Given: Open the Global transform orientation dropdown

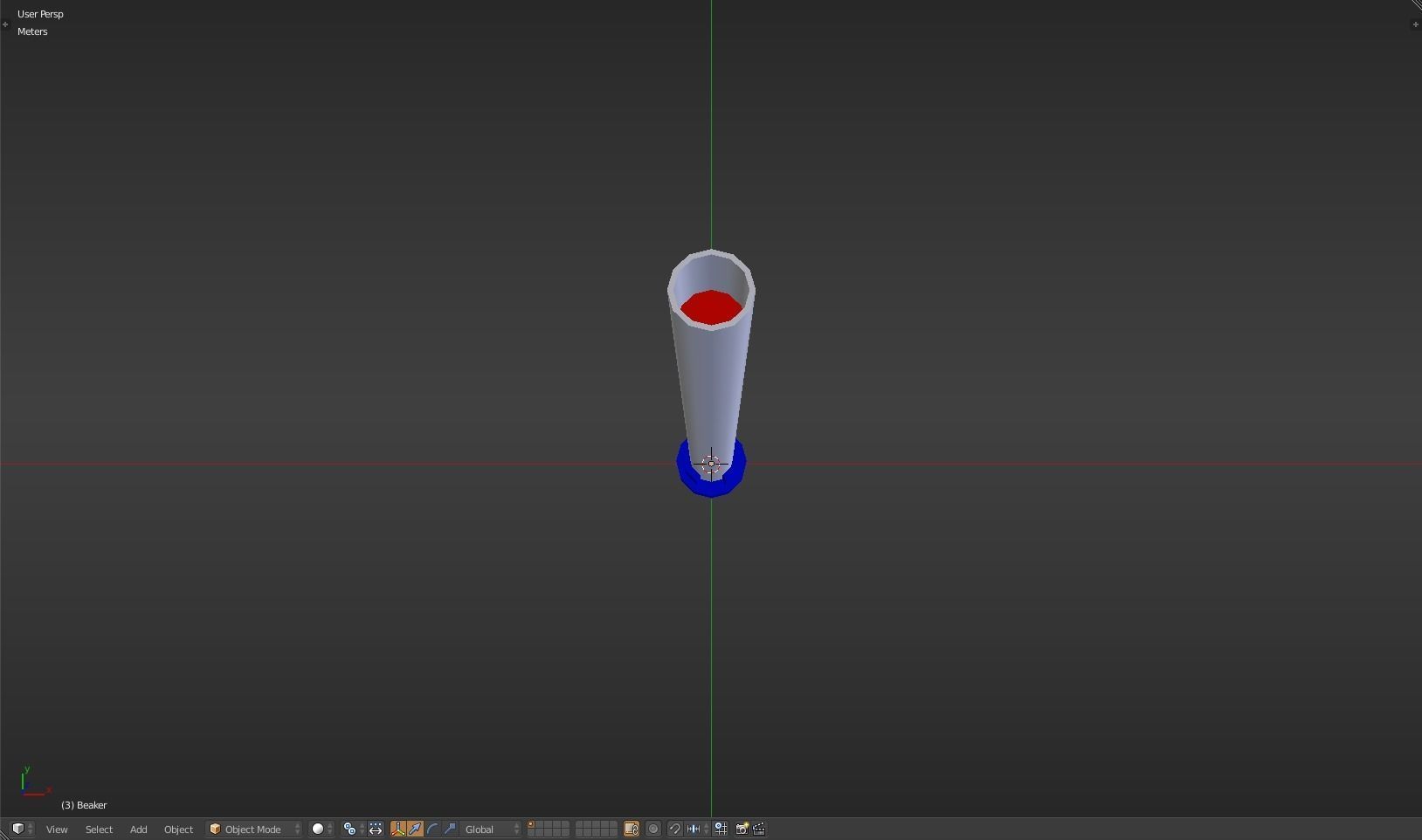Looking at the screenshot, I should 492,829.
